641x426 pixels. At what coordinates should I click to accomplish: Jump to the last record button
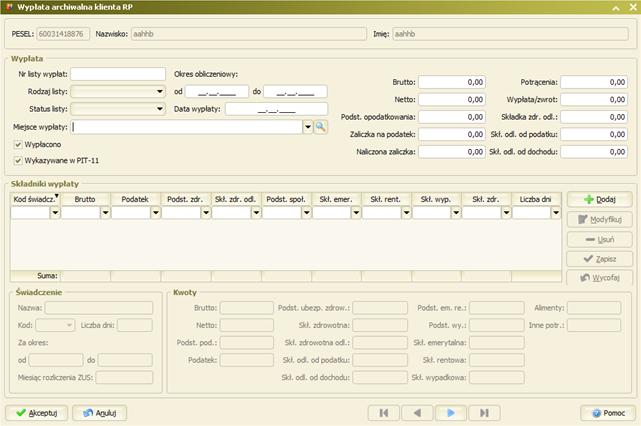coord(484,413)
